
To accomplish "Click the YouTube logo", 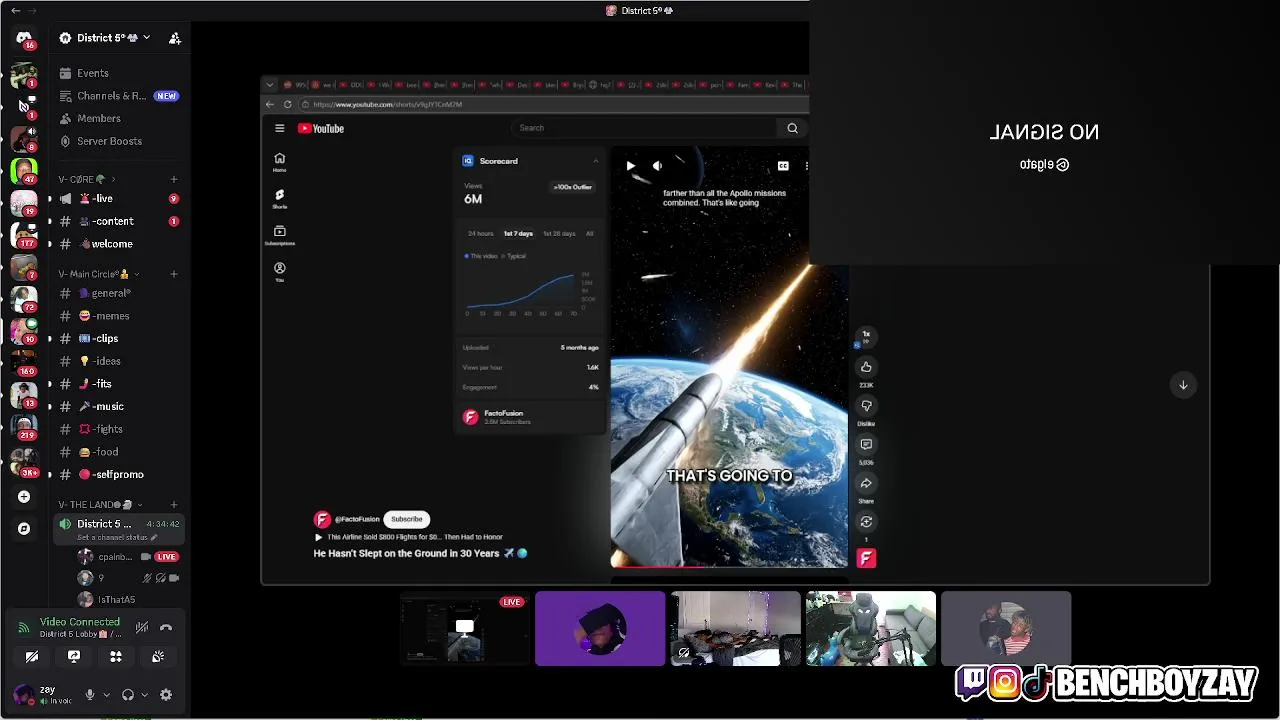I will 321,128.
